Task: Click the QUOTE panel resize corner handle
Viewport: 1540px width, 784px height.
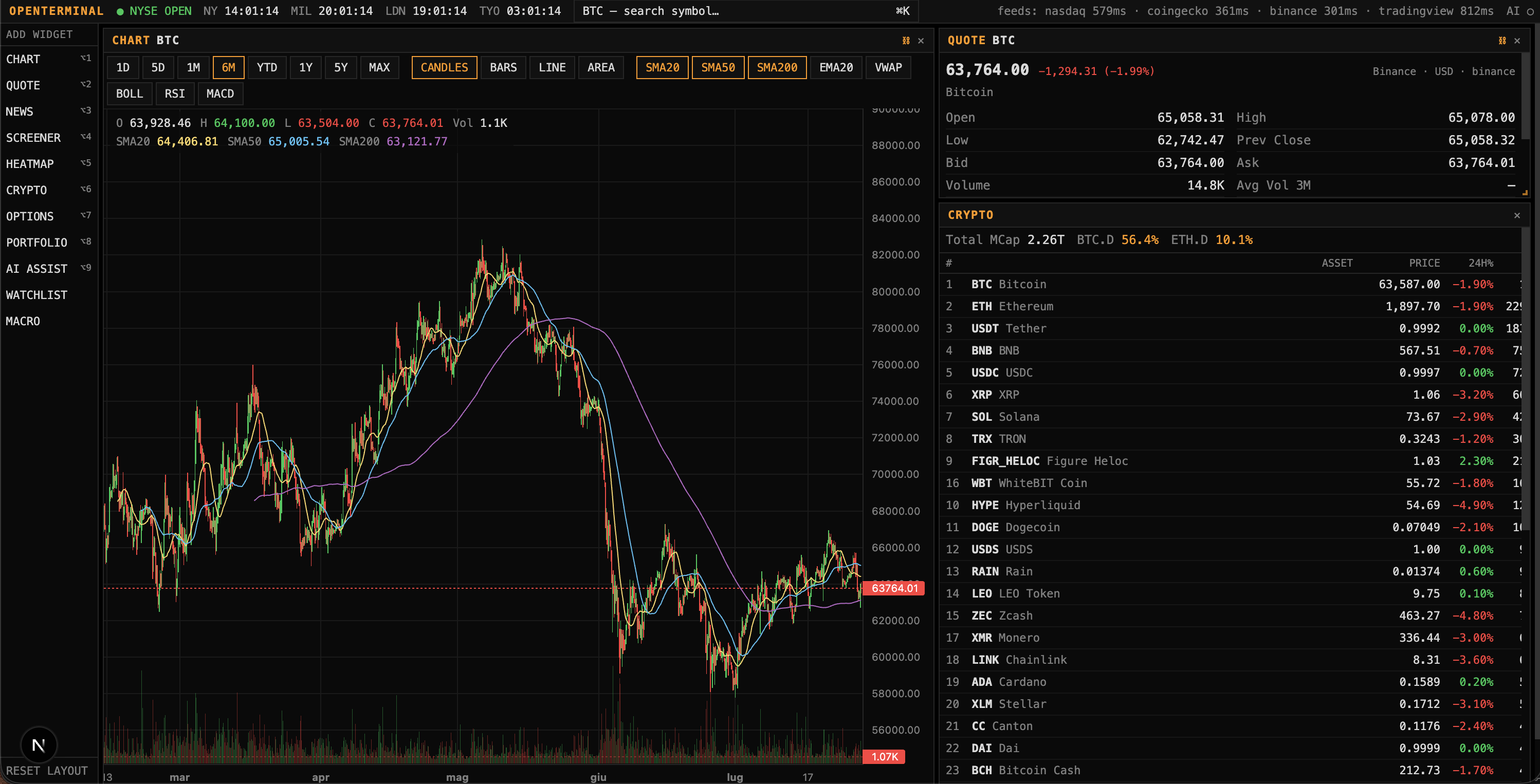Action: pyautogui.click(x=1525, y=193)
